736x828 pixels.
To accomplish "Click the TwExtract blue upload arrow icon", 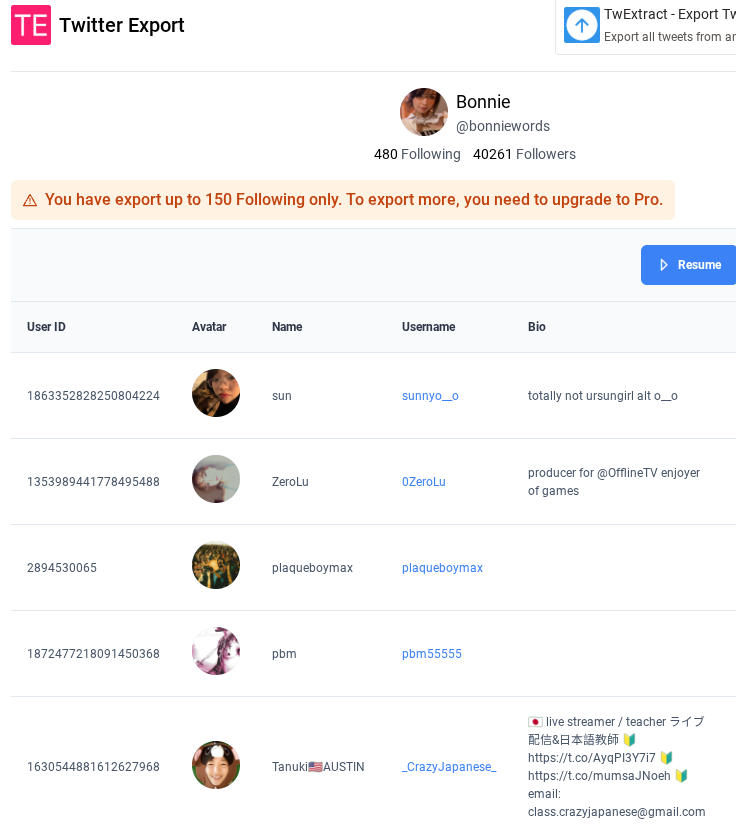I will (x=581, y=25).
